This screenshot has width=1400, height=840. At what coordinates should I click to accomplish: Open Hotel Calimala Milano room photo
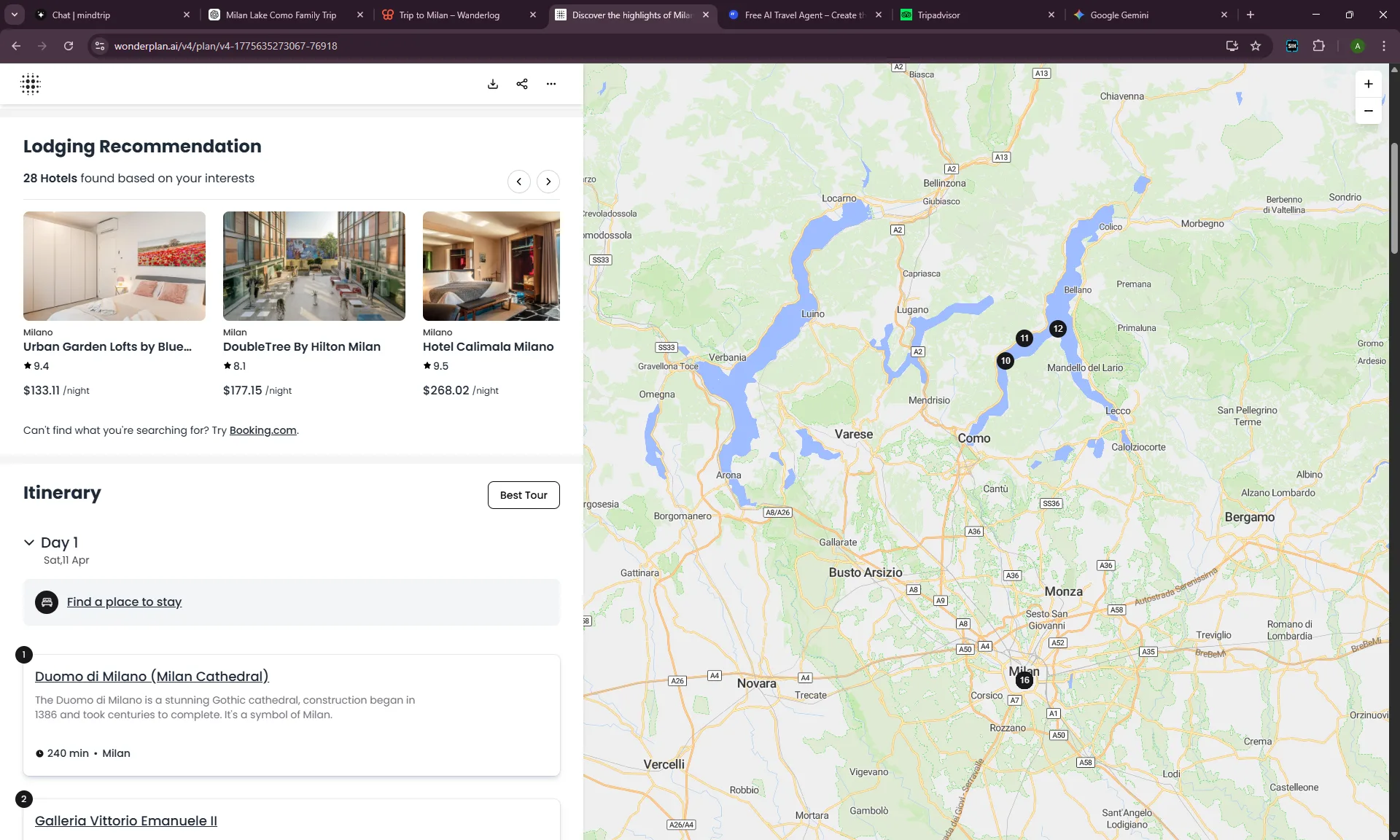(491, 266)
